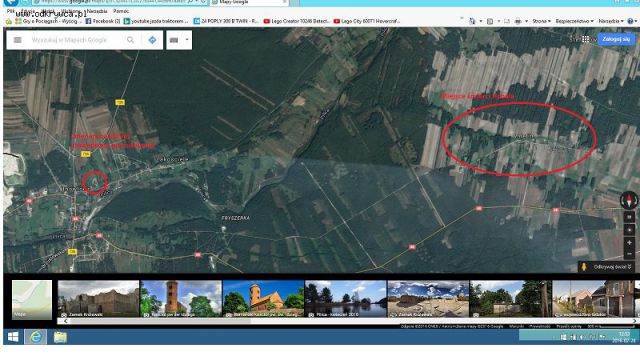Open the Google Maps hamburger menu

point(18,40)
